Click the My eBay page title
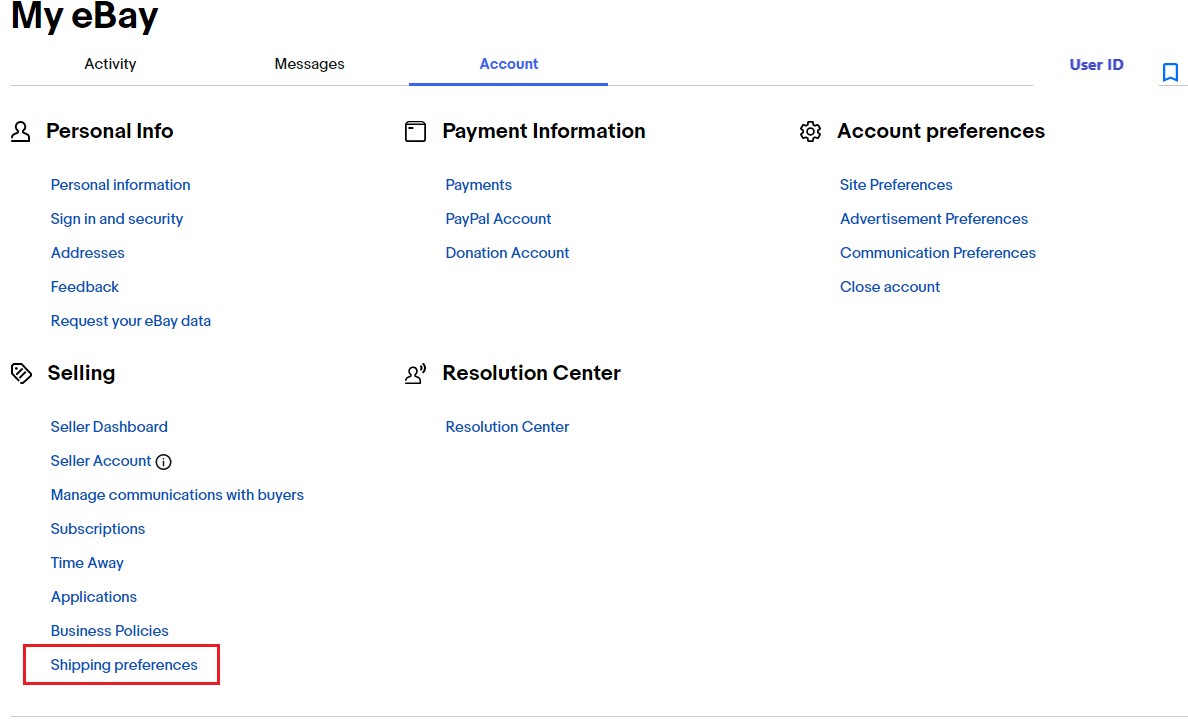Image resolution: width=1188 pixels, height=722 pixels. click(84, 17)
